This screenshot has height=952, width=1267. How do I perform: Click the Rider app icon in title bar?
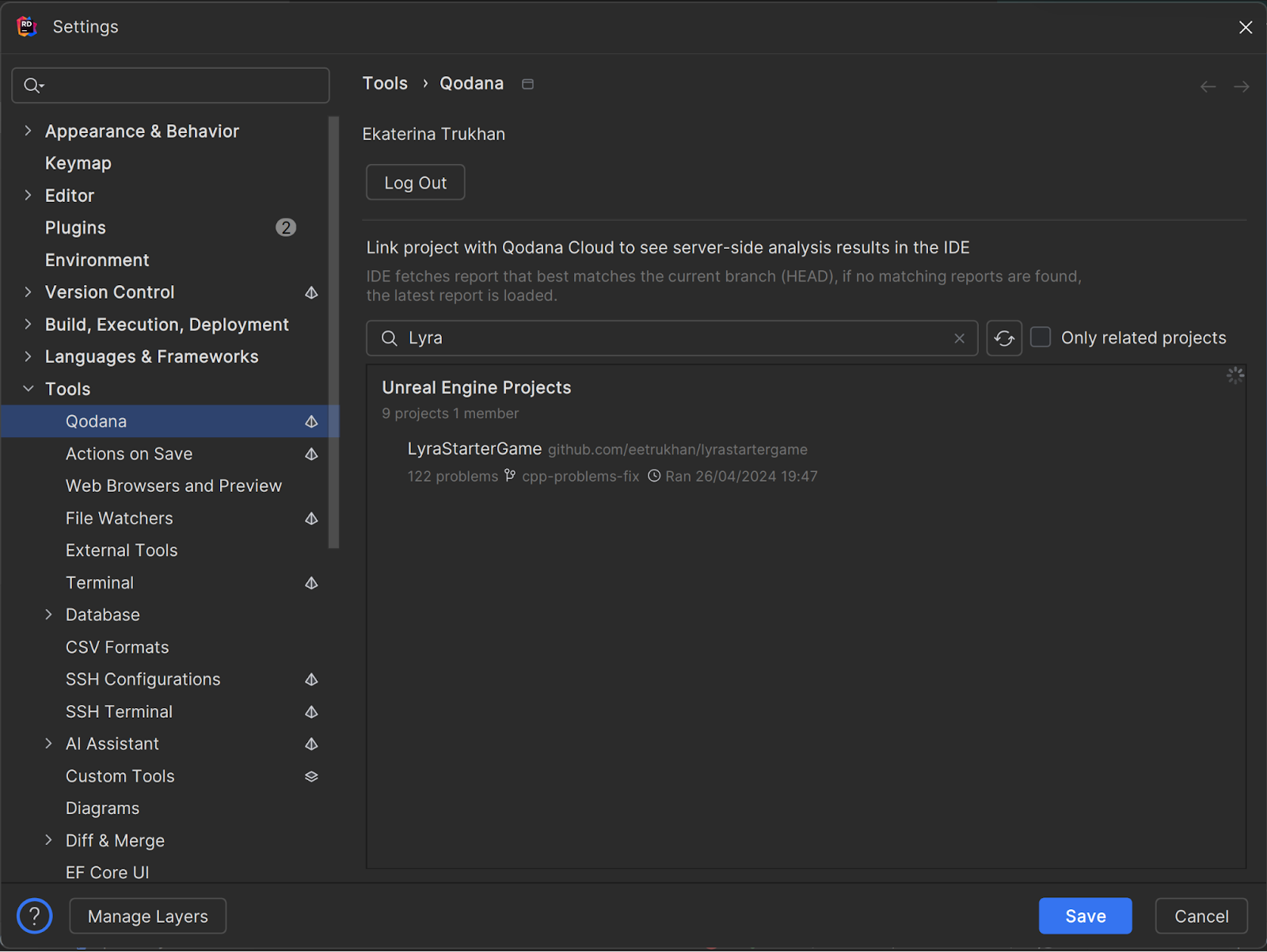(27, 26)
